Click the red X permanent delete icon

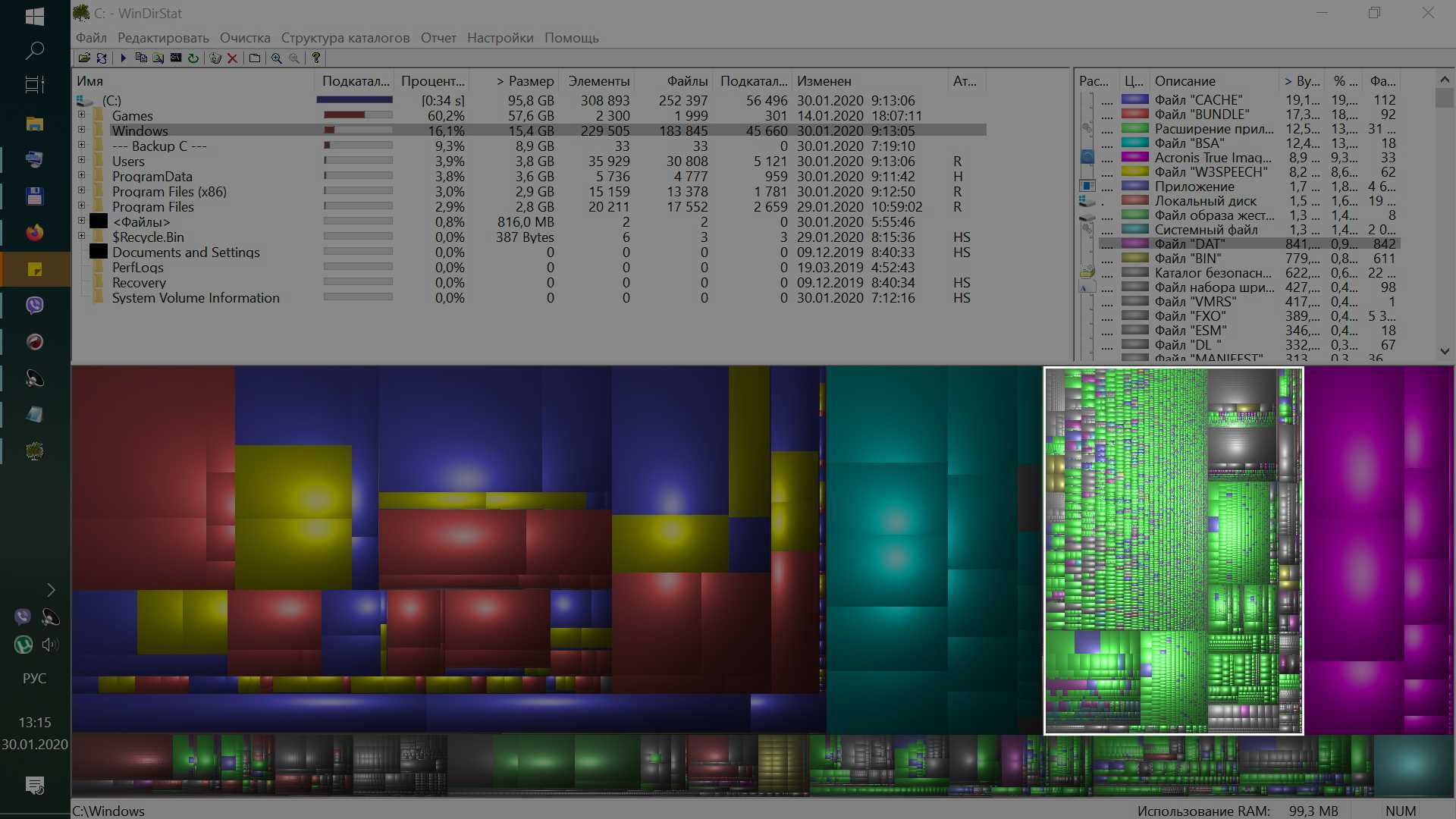coord(233,58)
